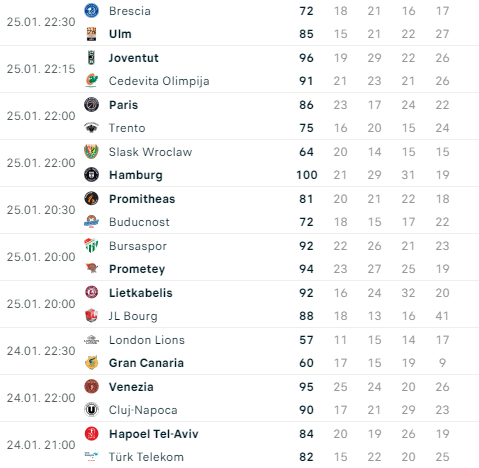Open the Hamburg final score of 100

pyautogui.click(x=307, y=175)
